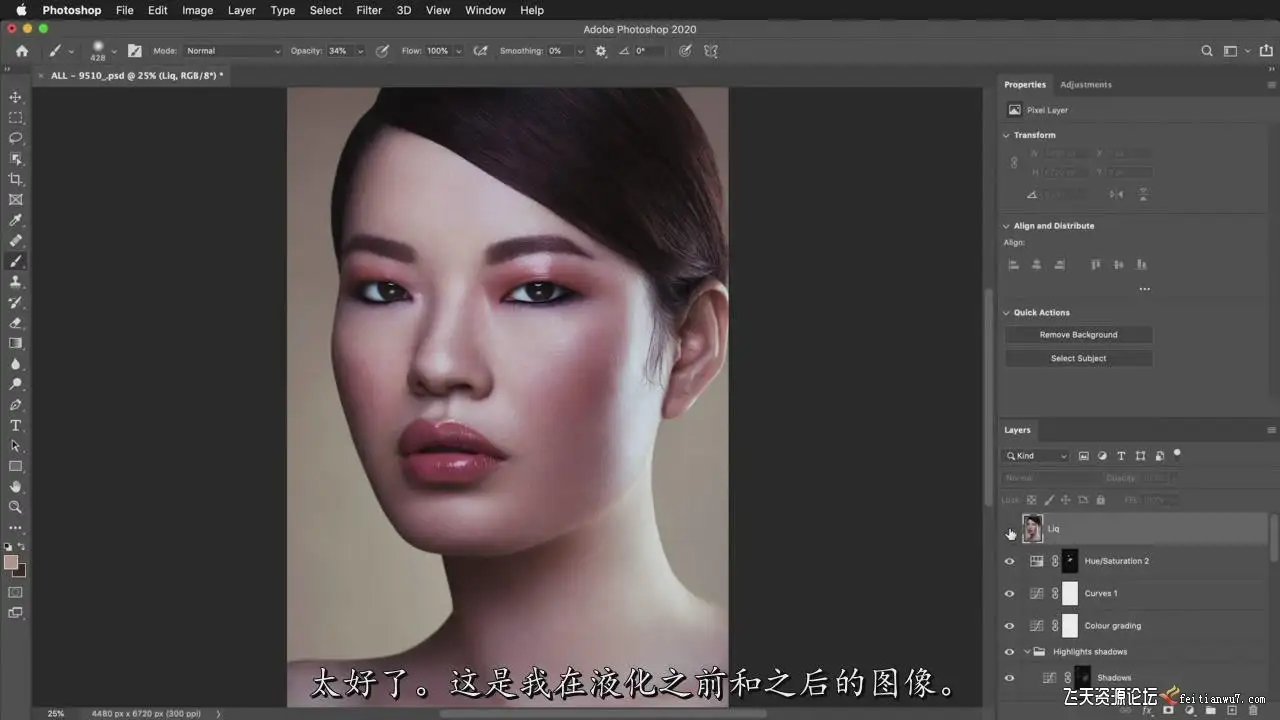Click the Remove Background button
The height and width of the screenshot is (720, 1280).
1078,335
